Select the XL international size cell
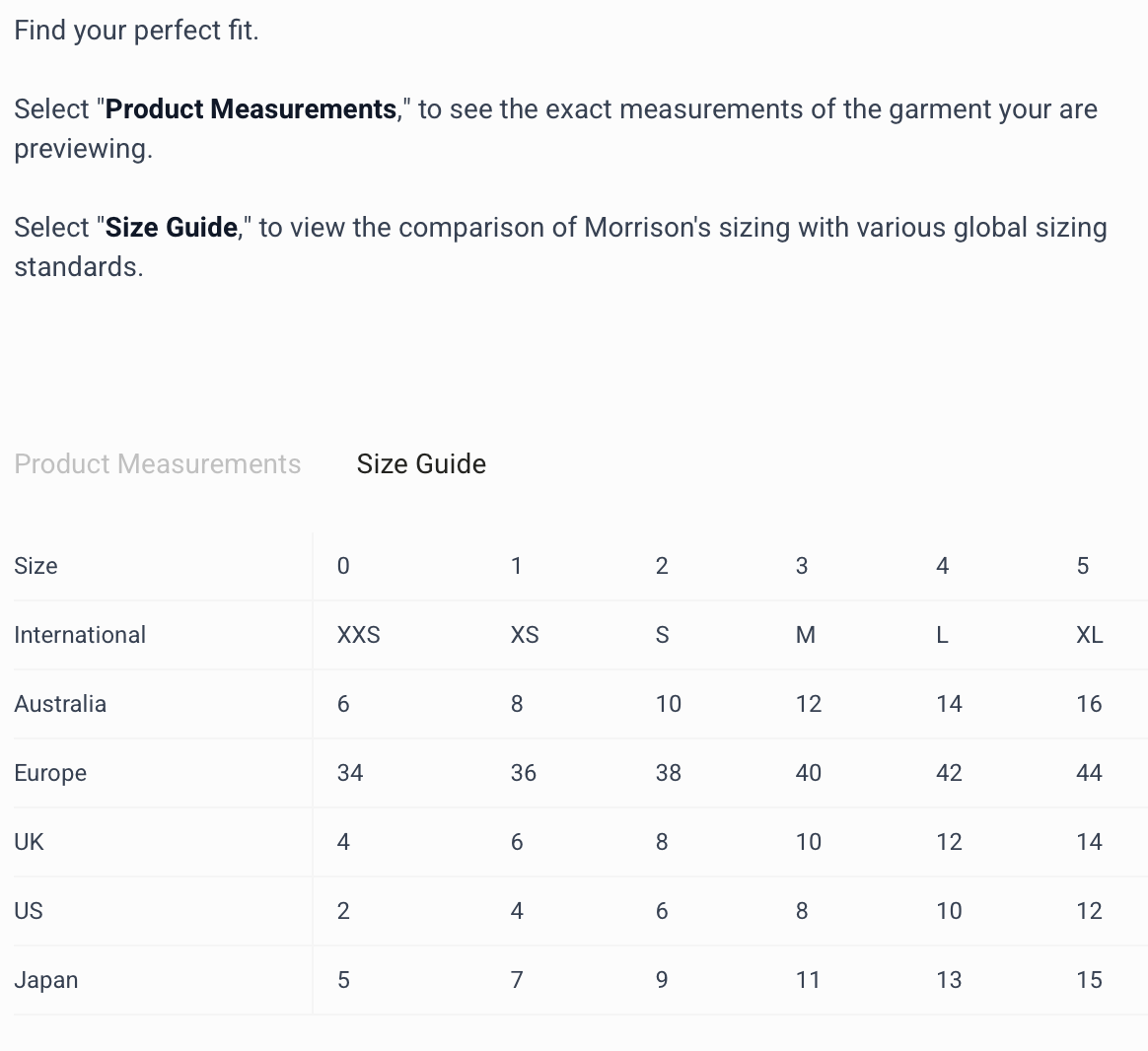 click(1089, 635)
